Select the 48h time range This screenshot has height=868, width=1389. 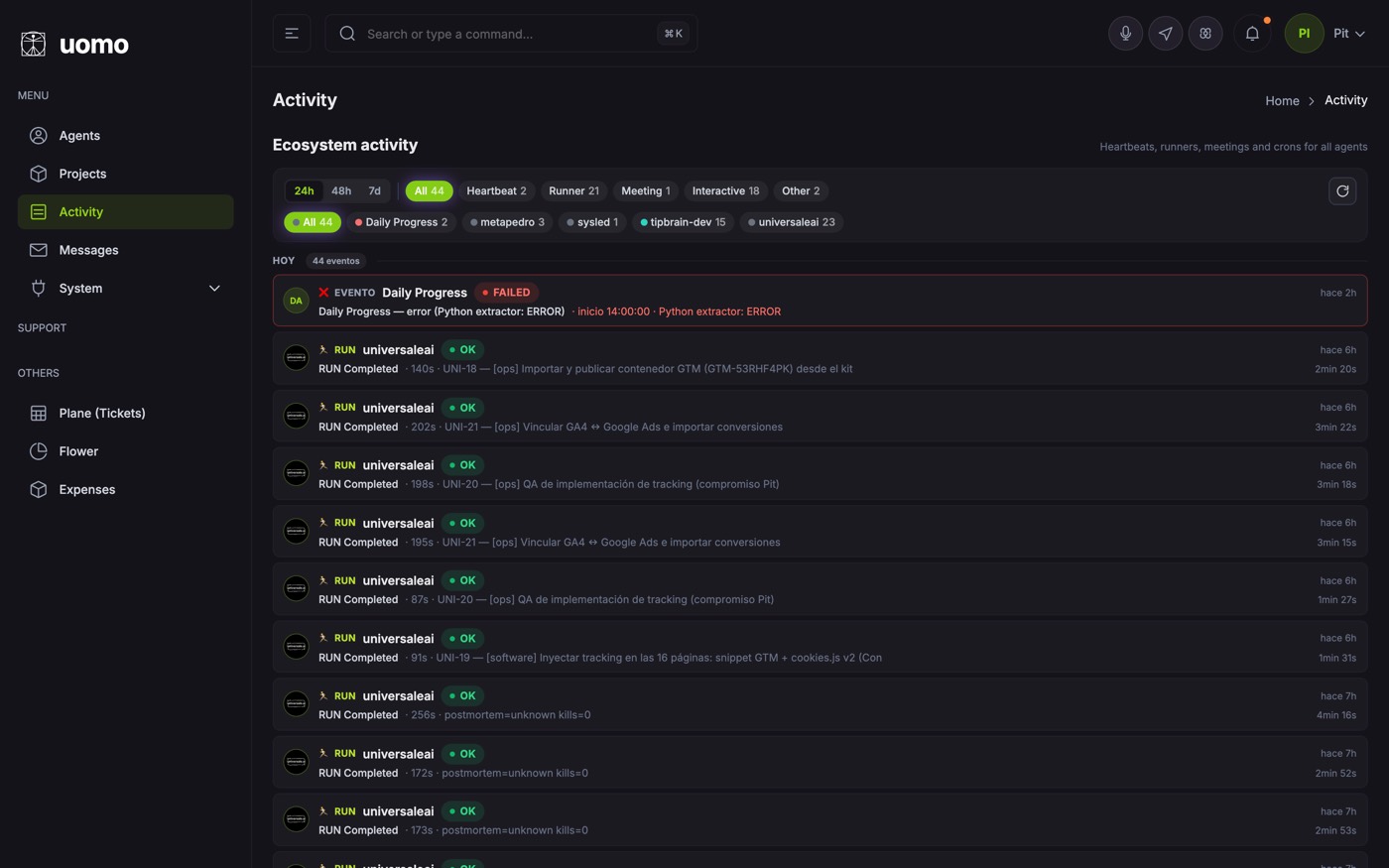(x=341, y=191)
